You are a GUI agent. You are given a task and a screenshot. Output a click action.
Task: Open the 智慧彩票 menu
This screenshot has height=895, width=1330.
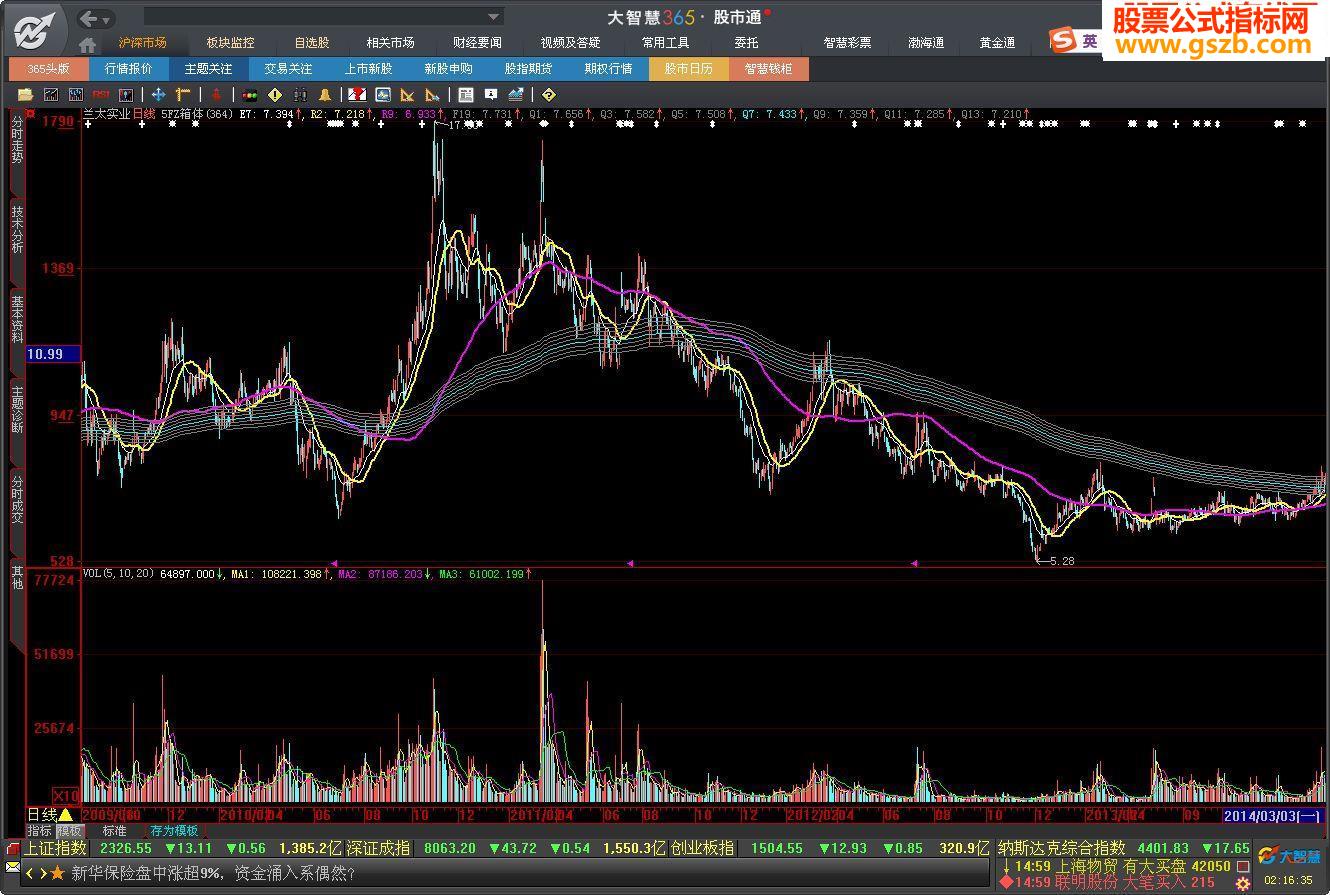847,43
